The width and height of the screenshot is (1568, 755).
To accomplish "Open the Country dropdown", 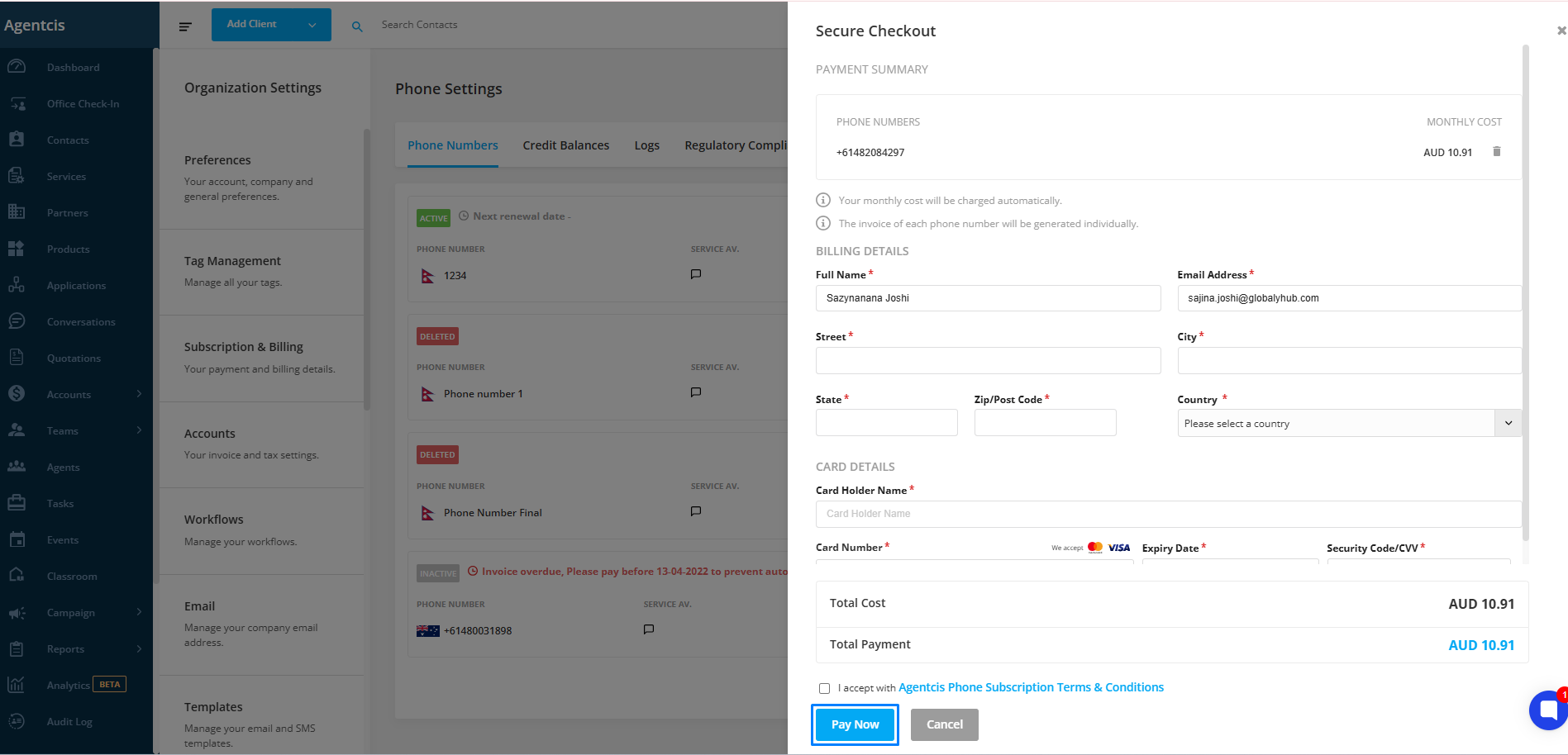I will click(x=1349, y=423).
